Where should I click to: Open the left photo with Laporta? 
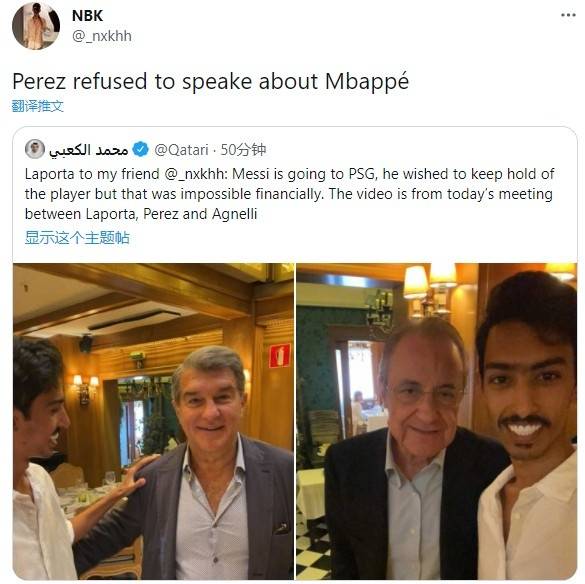click(153, 421)
